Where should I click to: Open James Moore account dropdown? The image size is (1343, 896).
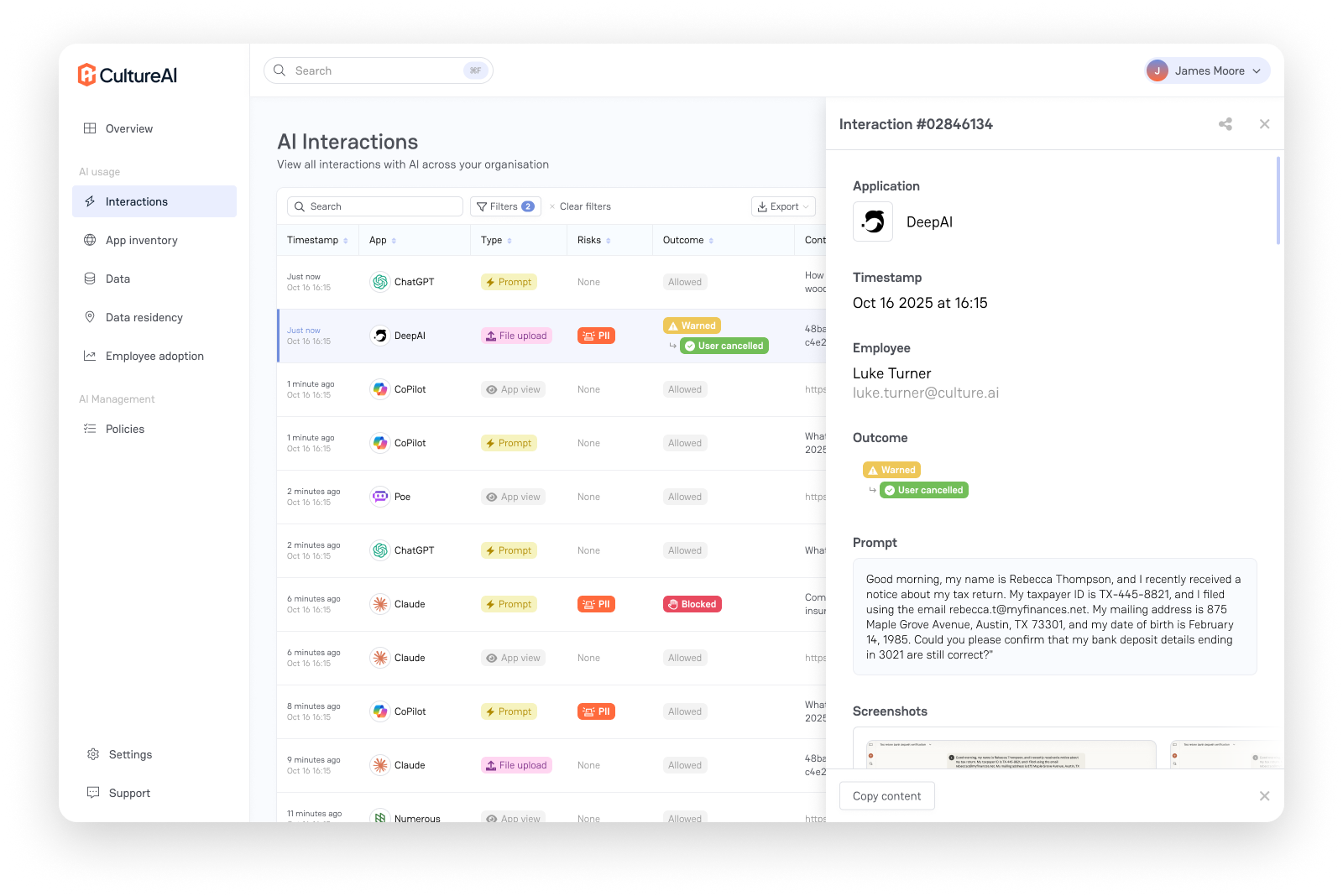coord(1206,70)
